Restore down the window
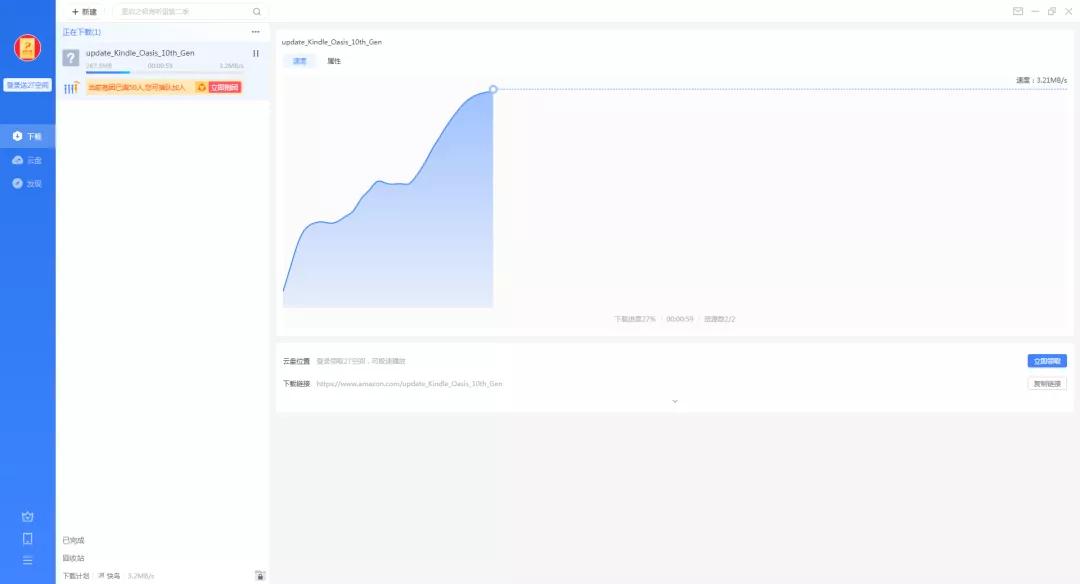The width and height of the screenshot is (1080, 584). tap(1052, 11)
